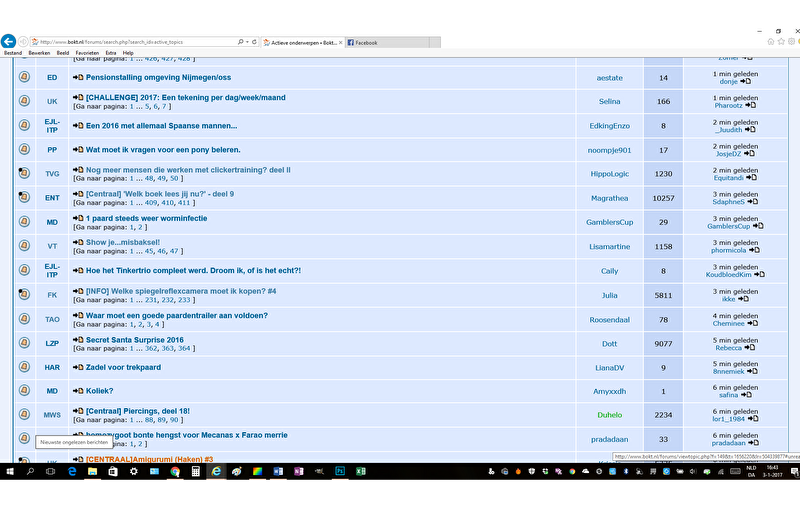Screen dimensions: 800x505
Task: Open Word from the taskbar
Action: click(x=278, y=470)
